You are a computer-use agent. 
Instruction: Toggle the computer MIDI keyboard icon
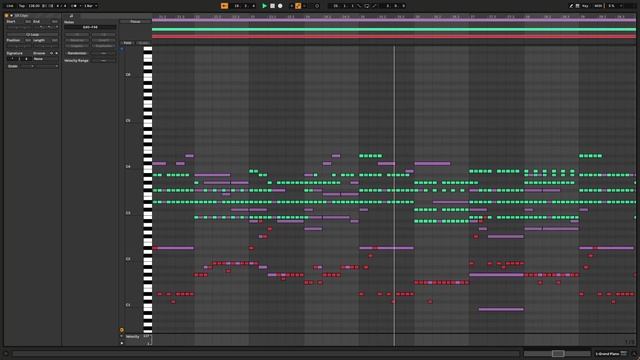pos(577,6)
